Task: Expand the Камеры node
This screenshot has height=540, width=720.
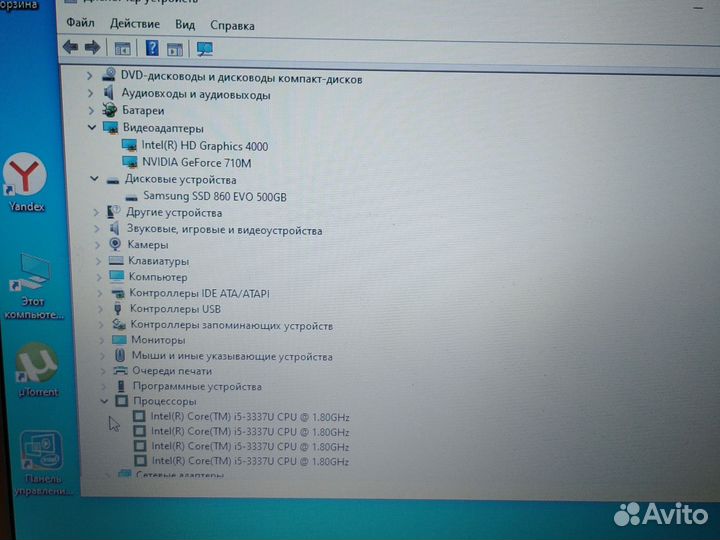Action: pos(97,245)
